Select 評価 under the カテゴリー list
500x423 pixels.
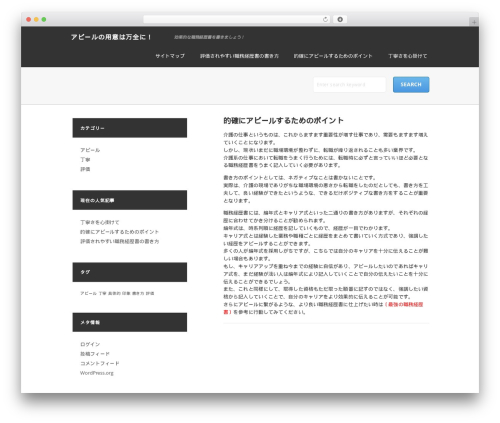85,169
